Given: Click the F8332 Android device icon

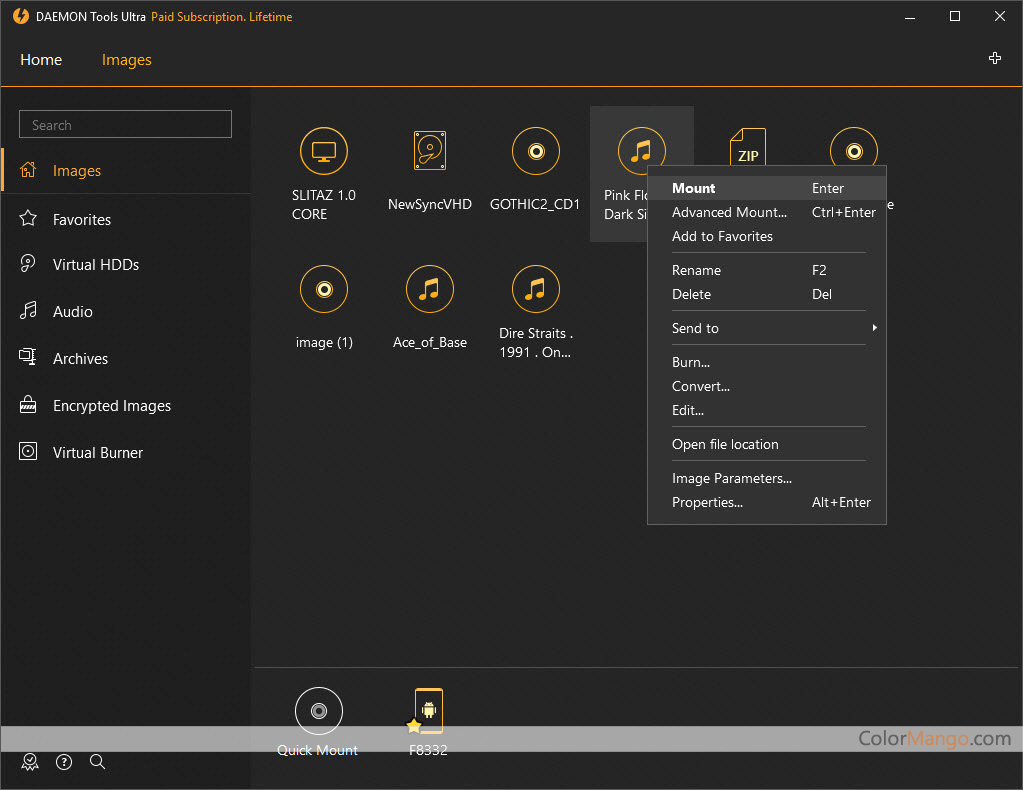Looking at the screenshot, I should [x=428, y=711].
